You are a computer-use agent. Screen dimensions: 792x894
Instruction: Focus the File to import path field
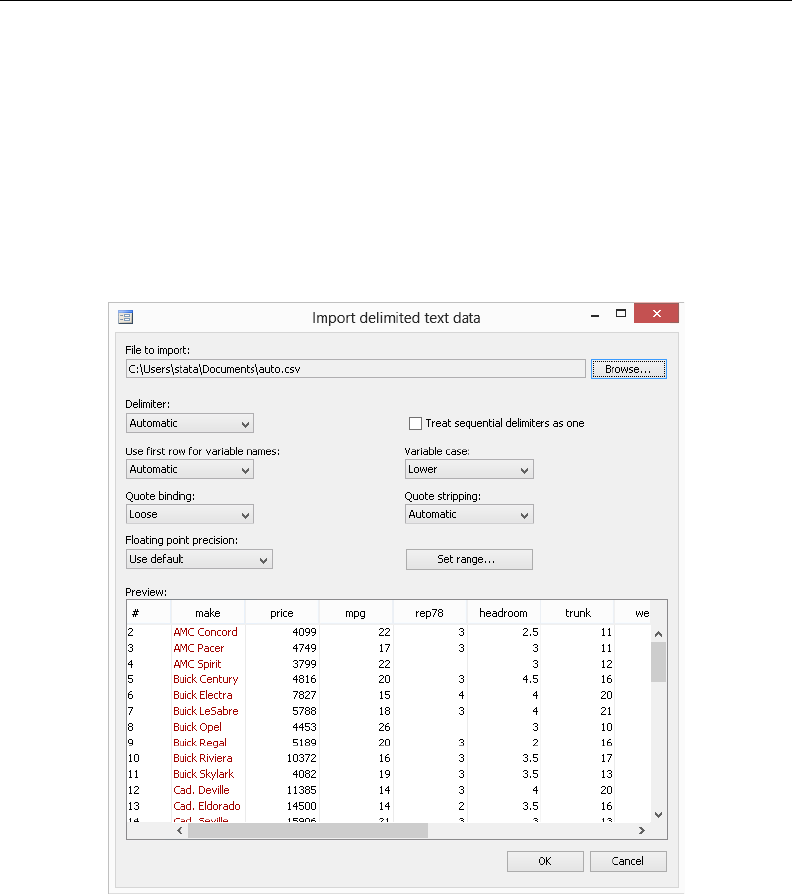click(x=355, y=369)
